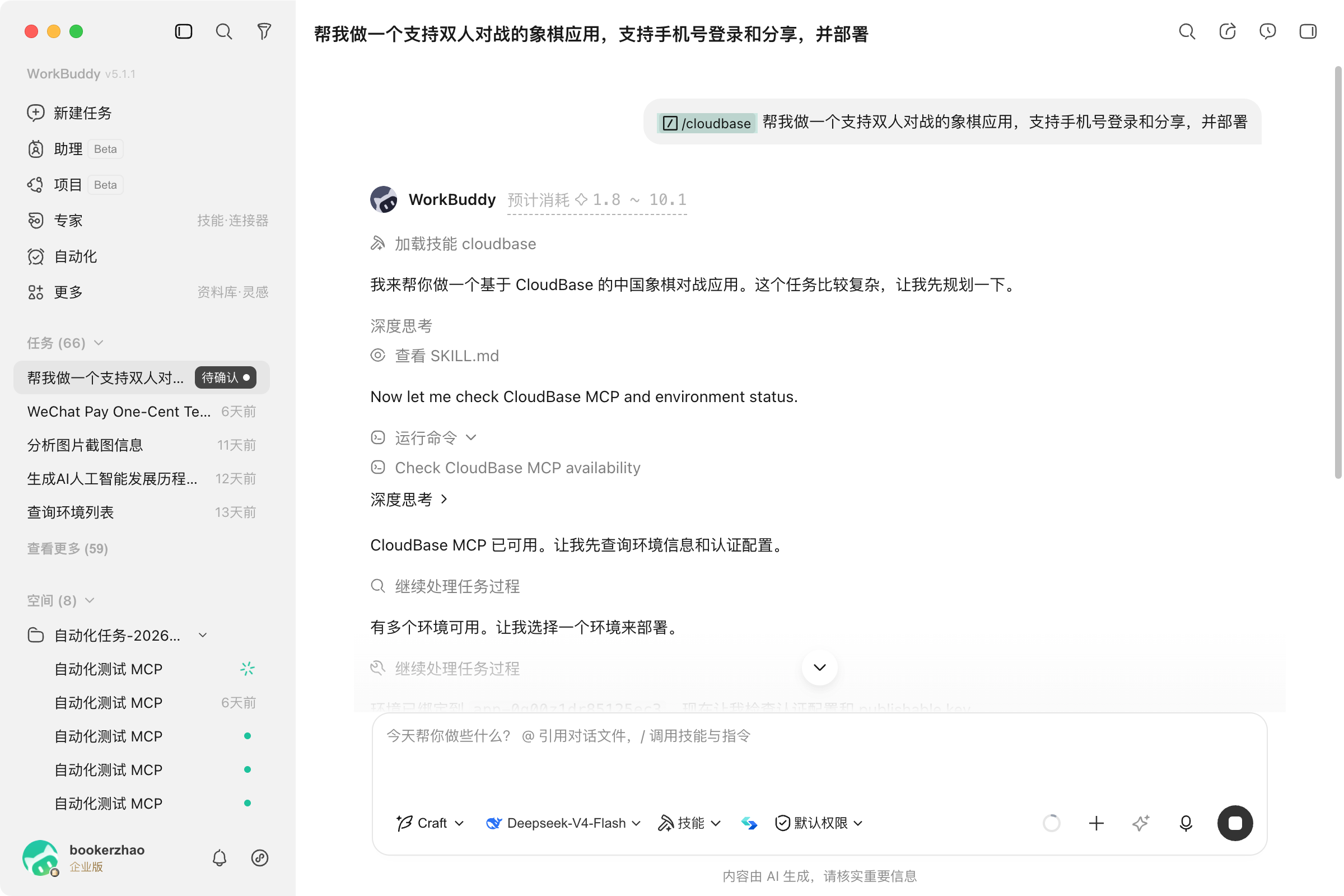Click Check CloudBase MCP availability step
This screenshot has width=1344, height=896.
coord(505,468)
